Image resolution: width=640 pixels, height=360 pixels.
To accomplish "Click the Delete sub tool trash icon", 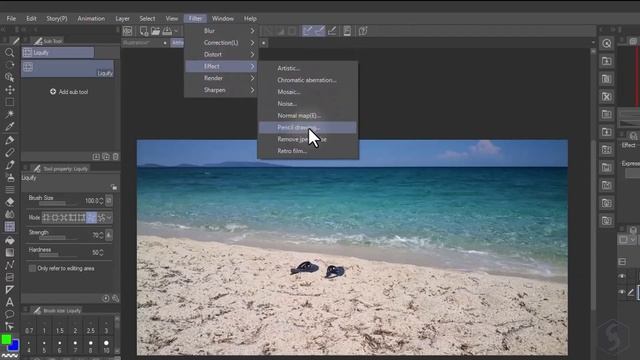I will (x=116, y=156).
